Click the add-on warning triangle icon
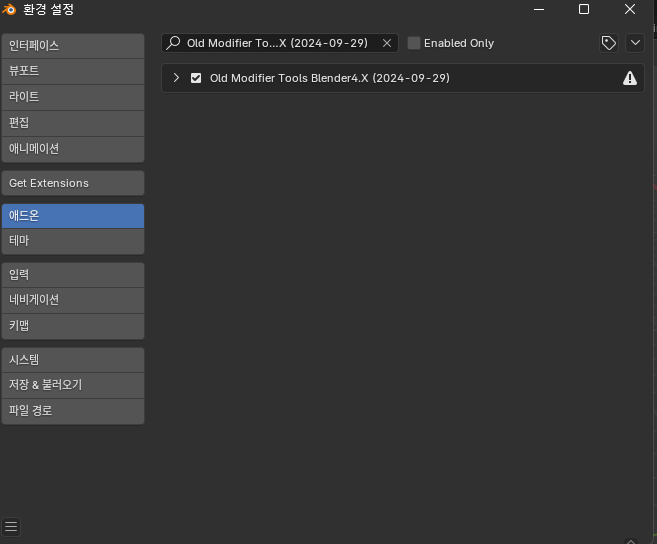Viewport: 657px width, 544px height. (630, 78)
